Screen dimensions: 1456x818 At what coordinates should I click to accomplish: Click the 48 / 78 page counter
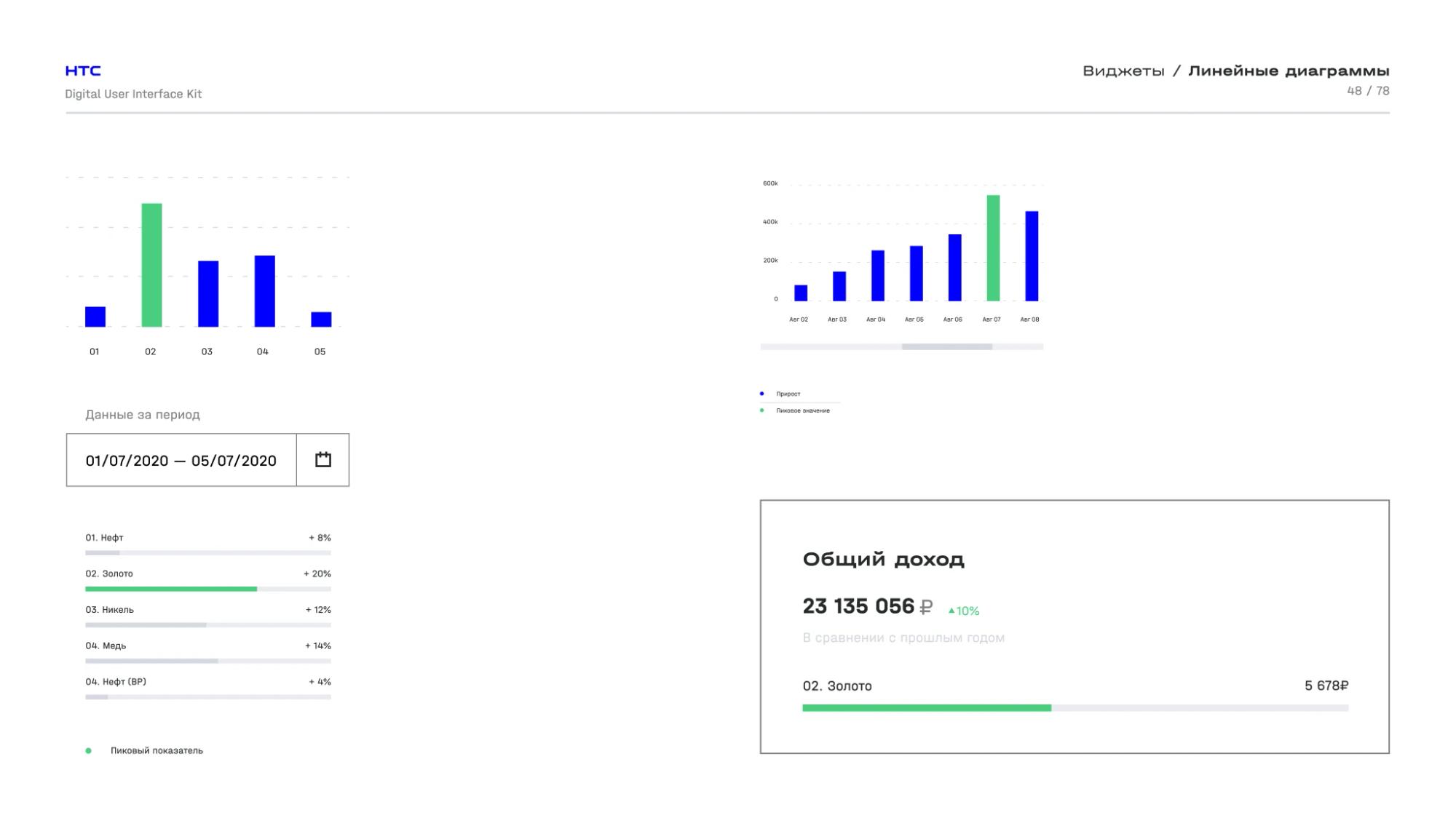[x=1368, y=91]
